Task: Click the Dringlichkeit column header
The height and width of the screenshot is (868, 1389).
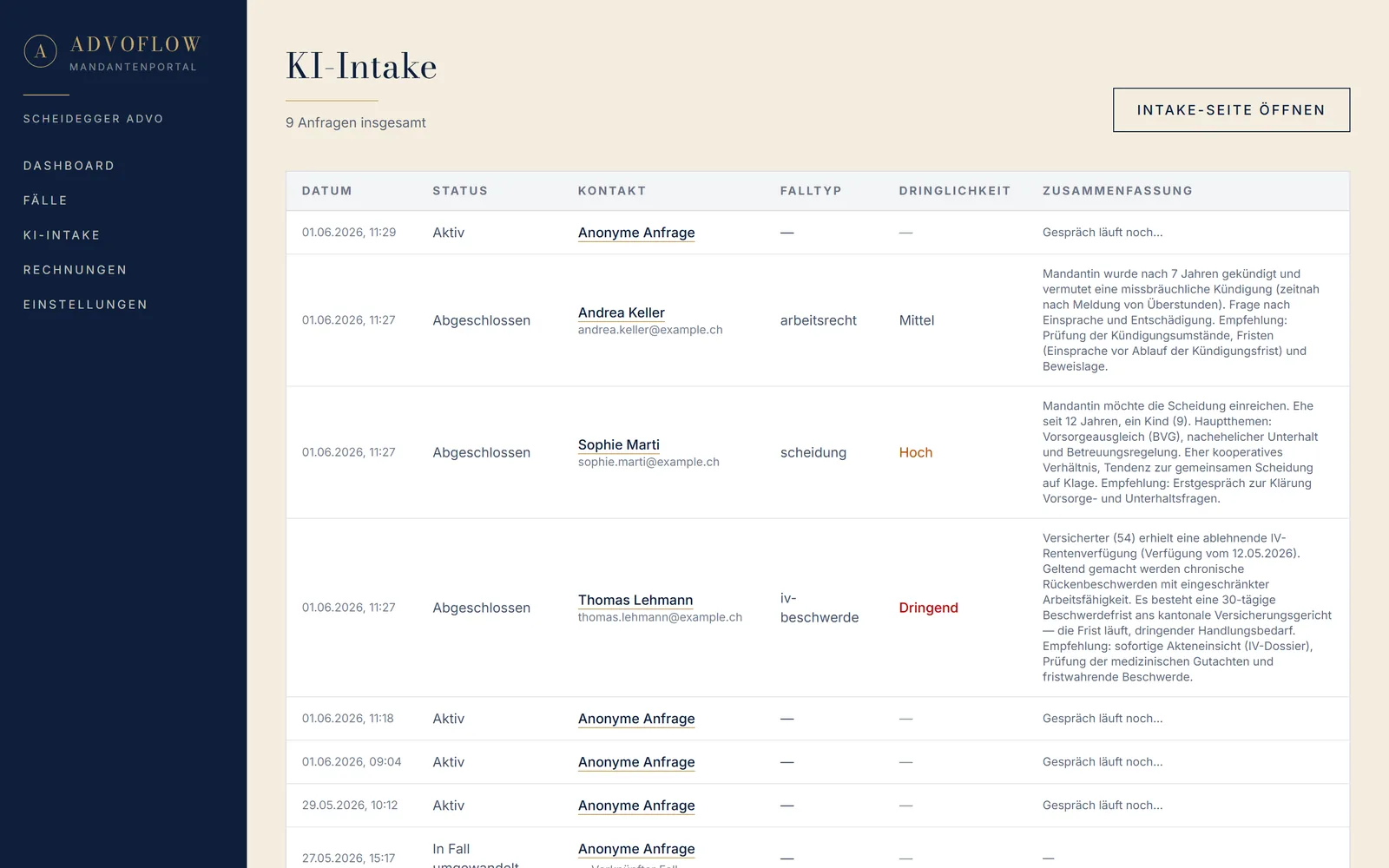Action: (955, 191)
